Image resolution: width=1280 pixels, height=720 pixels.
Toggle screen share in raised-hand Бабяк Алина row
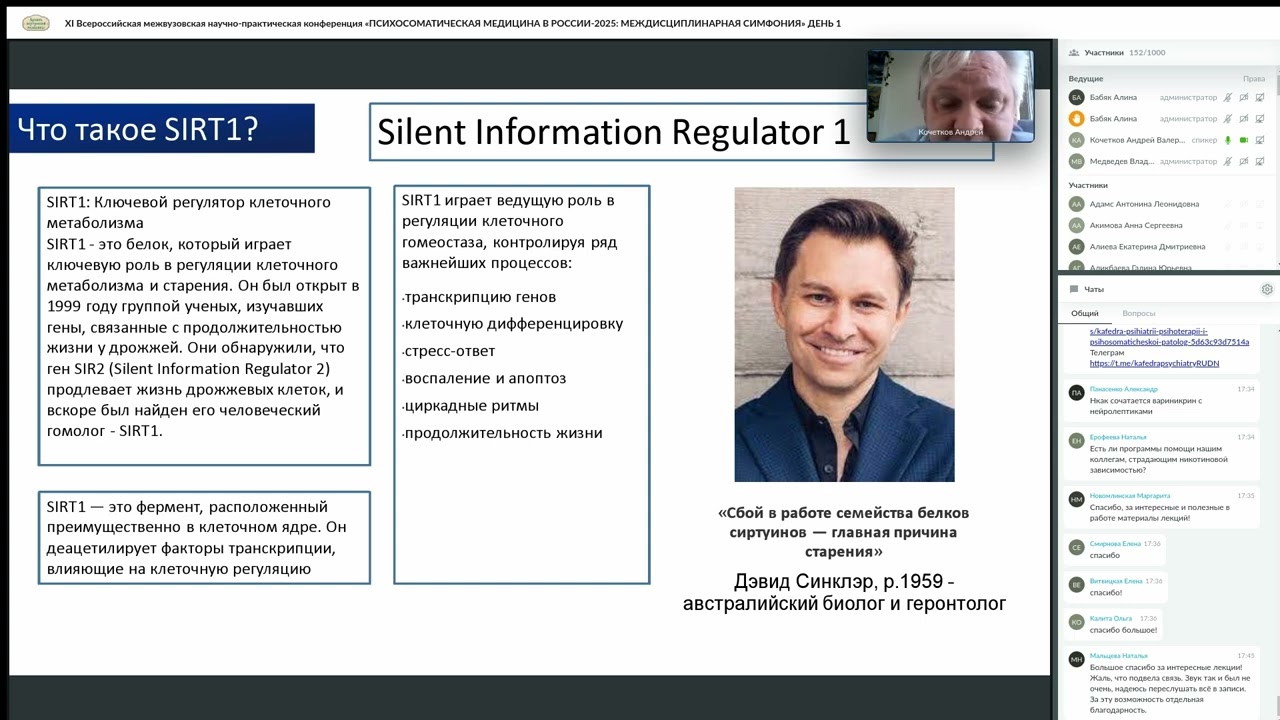click(1260, 118)
